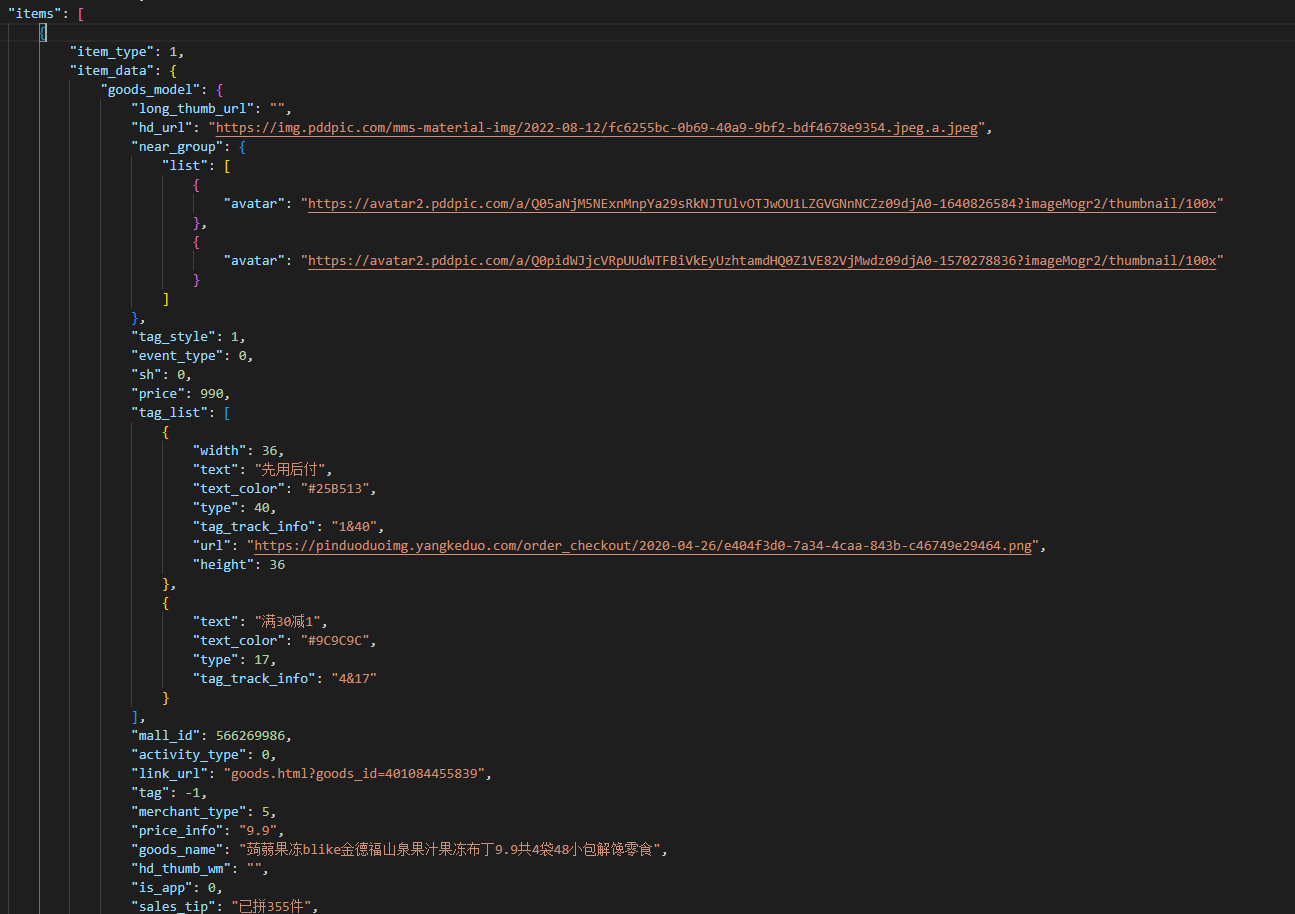Click the text value "满30减1"
The width and height of the screenshot is (1295, 914).
286,622
